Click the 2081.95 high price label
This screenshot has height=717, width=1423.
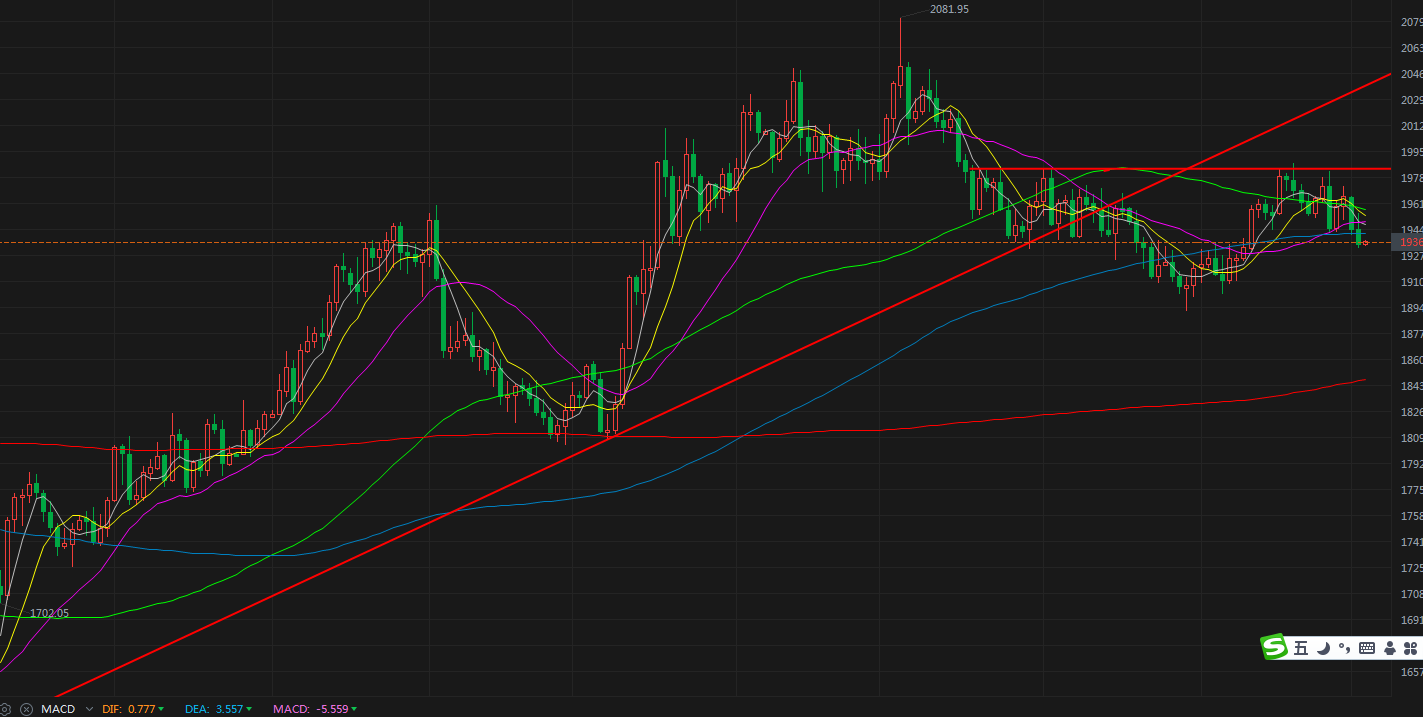pyautogui.click(x=948, y=9)
